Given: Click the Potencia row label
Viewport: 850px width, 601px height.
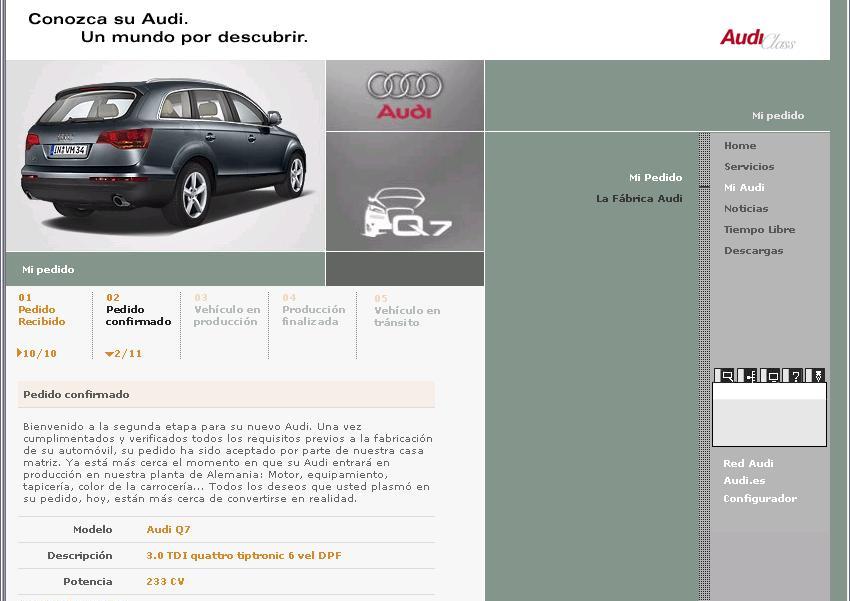Looking at the screenshot, I should point(88,581).
